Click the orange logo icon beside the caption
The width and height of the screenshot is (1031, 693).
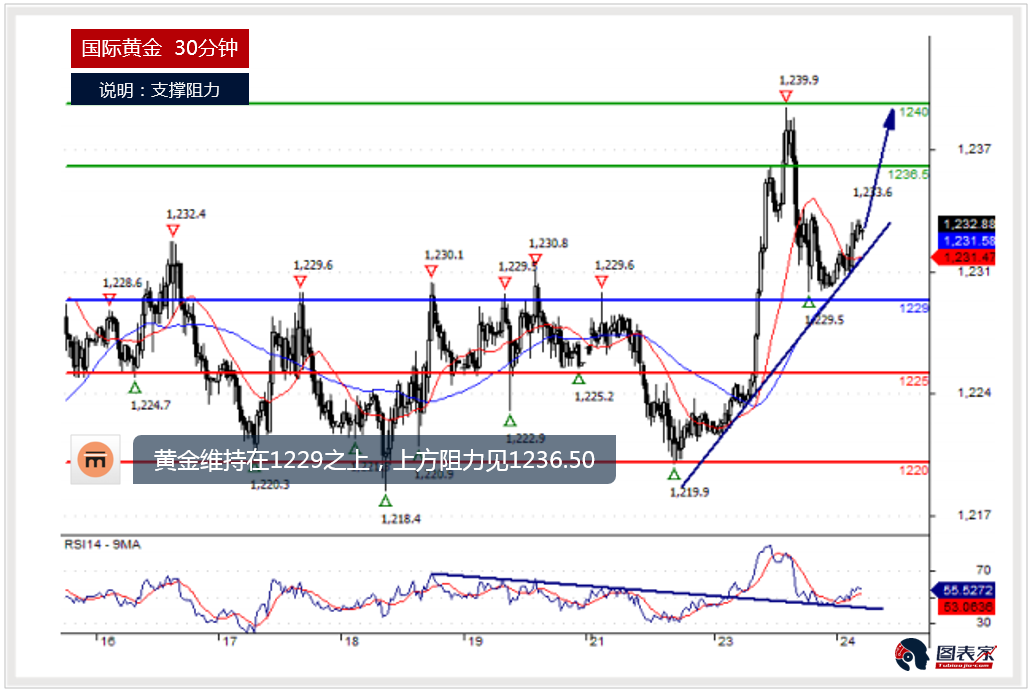tap(95, 460)
